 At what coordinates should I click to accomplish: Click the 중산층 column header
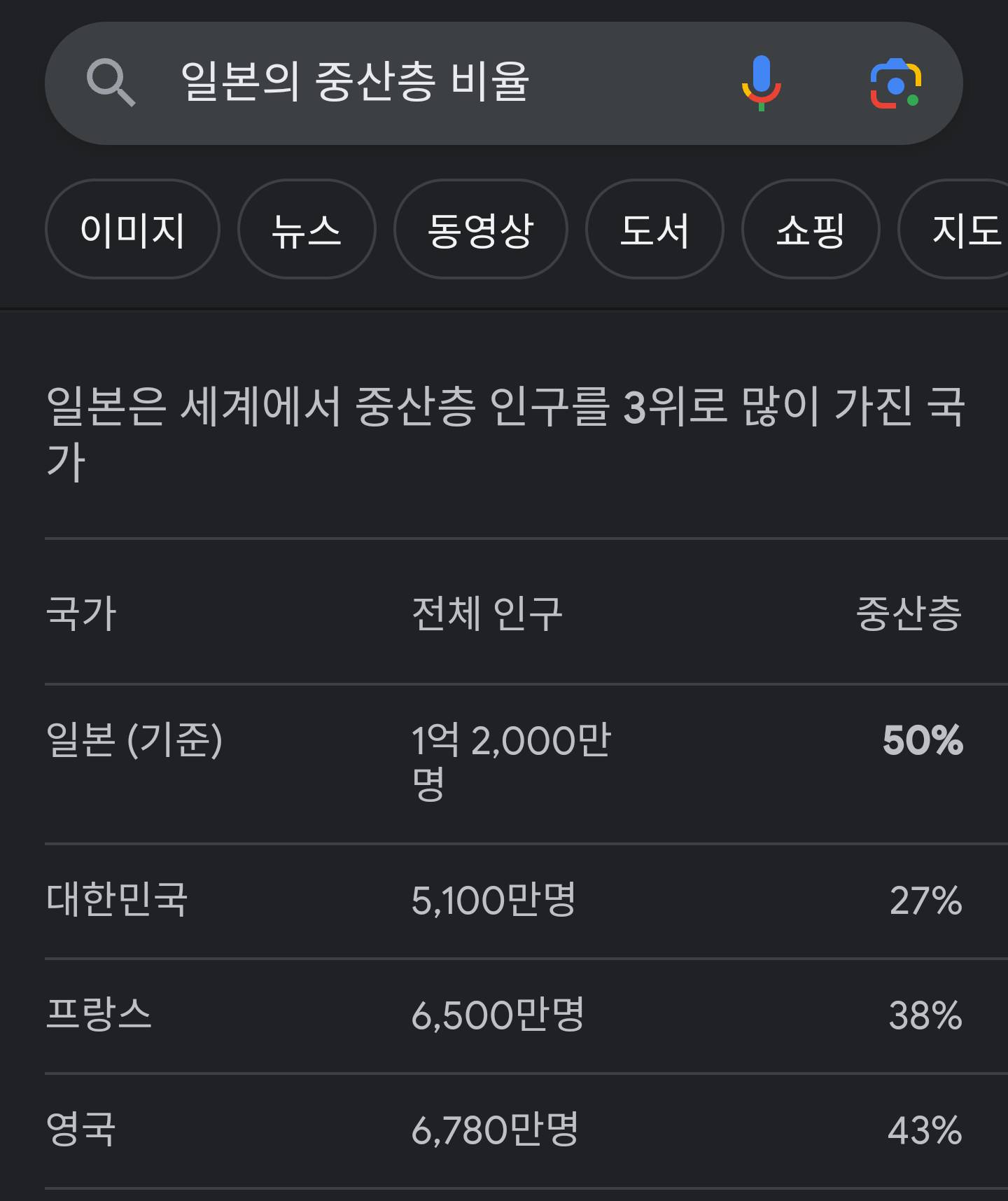click(x=909, y=613)
